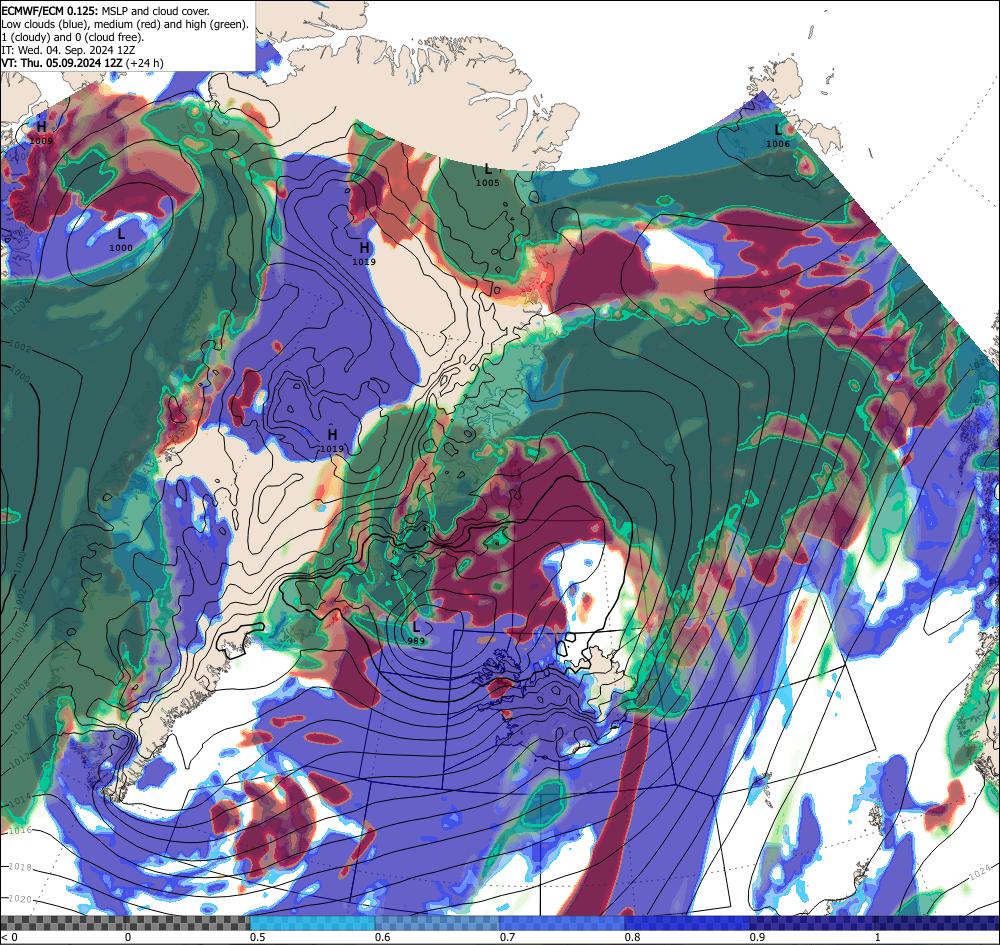Click the low pressure 'L 1006' label
The height and width of the screenshot is (945, 1000).
(x=777, y=136)
